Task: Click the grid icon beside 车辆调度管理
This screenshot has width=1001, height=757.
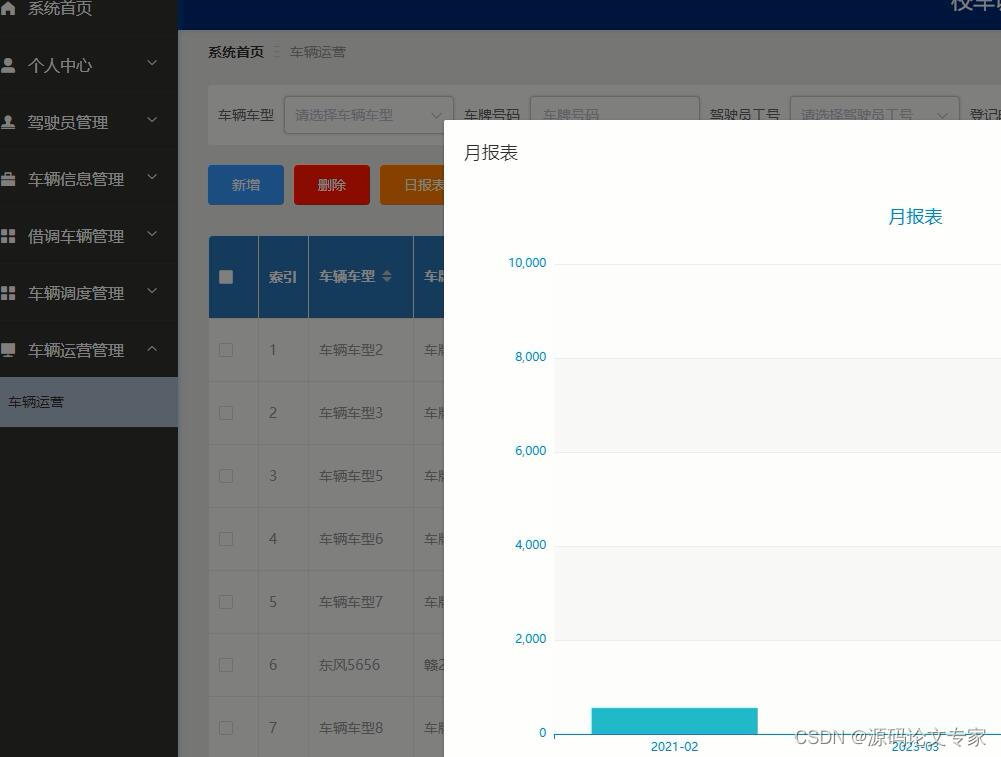Action: point(10,292)
